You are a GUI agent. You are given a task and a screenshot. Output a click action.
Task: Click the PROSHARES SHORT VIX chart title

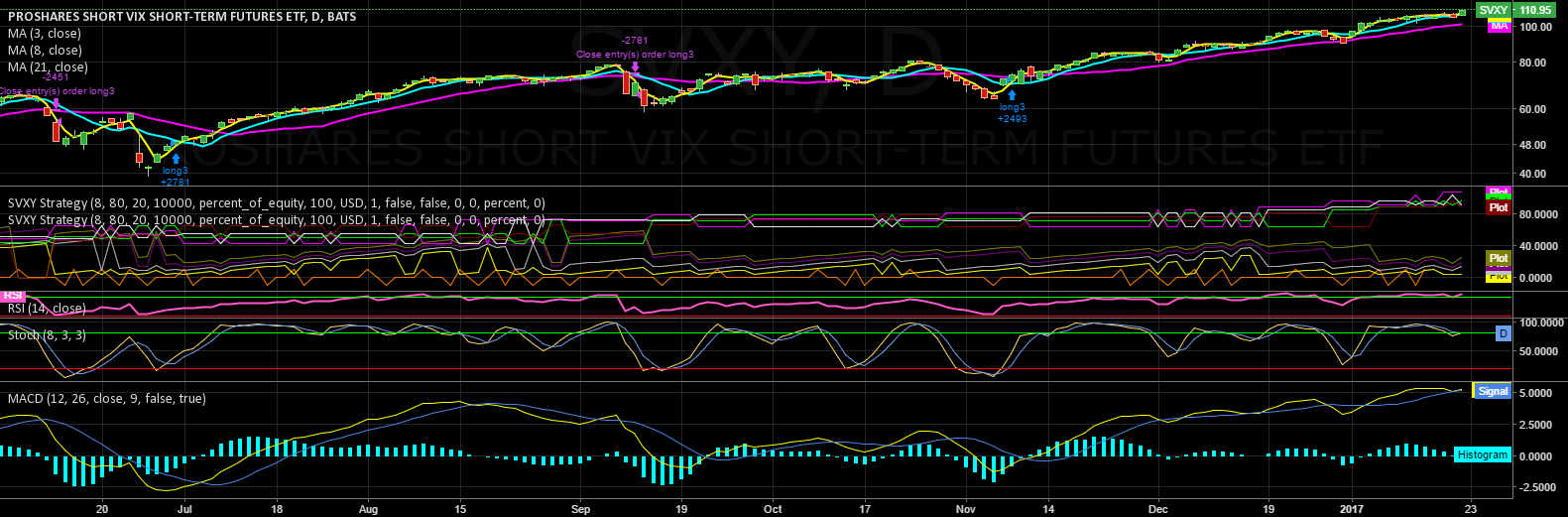click(181, 17)
